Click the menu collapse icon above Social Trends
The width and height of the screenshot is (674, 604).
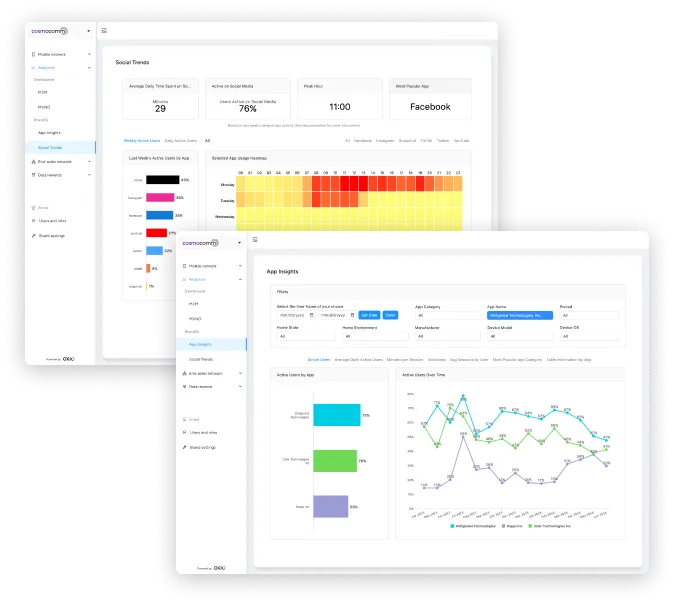click(x=104, y=31)
